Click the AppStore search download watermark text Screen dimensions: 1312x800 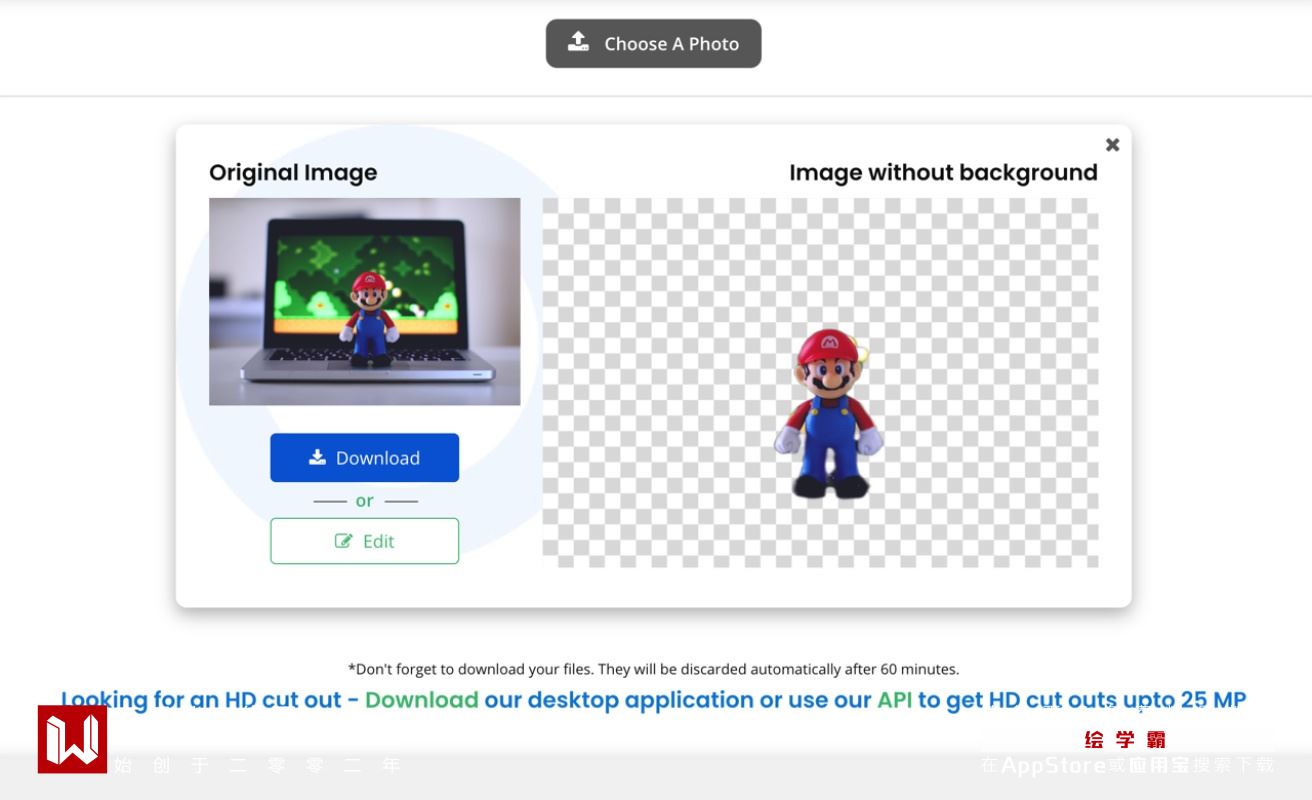point(1128,765)
